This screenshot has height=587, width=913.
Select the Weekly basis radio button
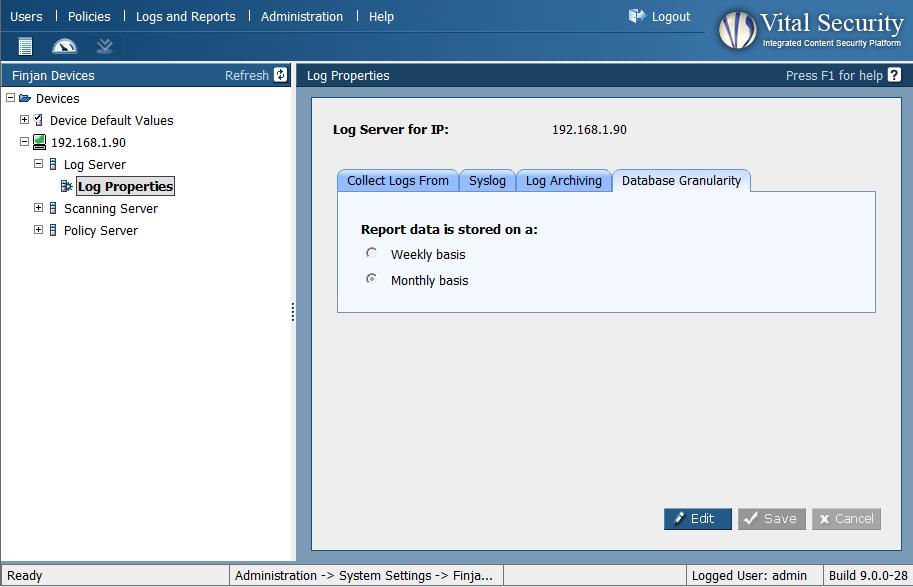click(x=372, y=254)
